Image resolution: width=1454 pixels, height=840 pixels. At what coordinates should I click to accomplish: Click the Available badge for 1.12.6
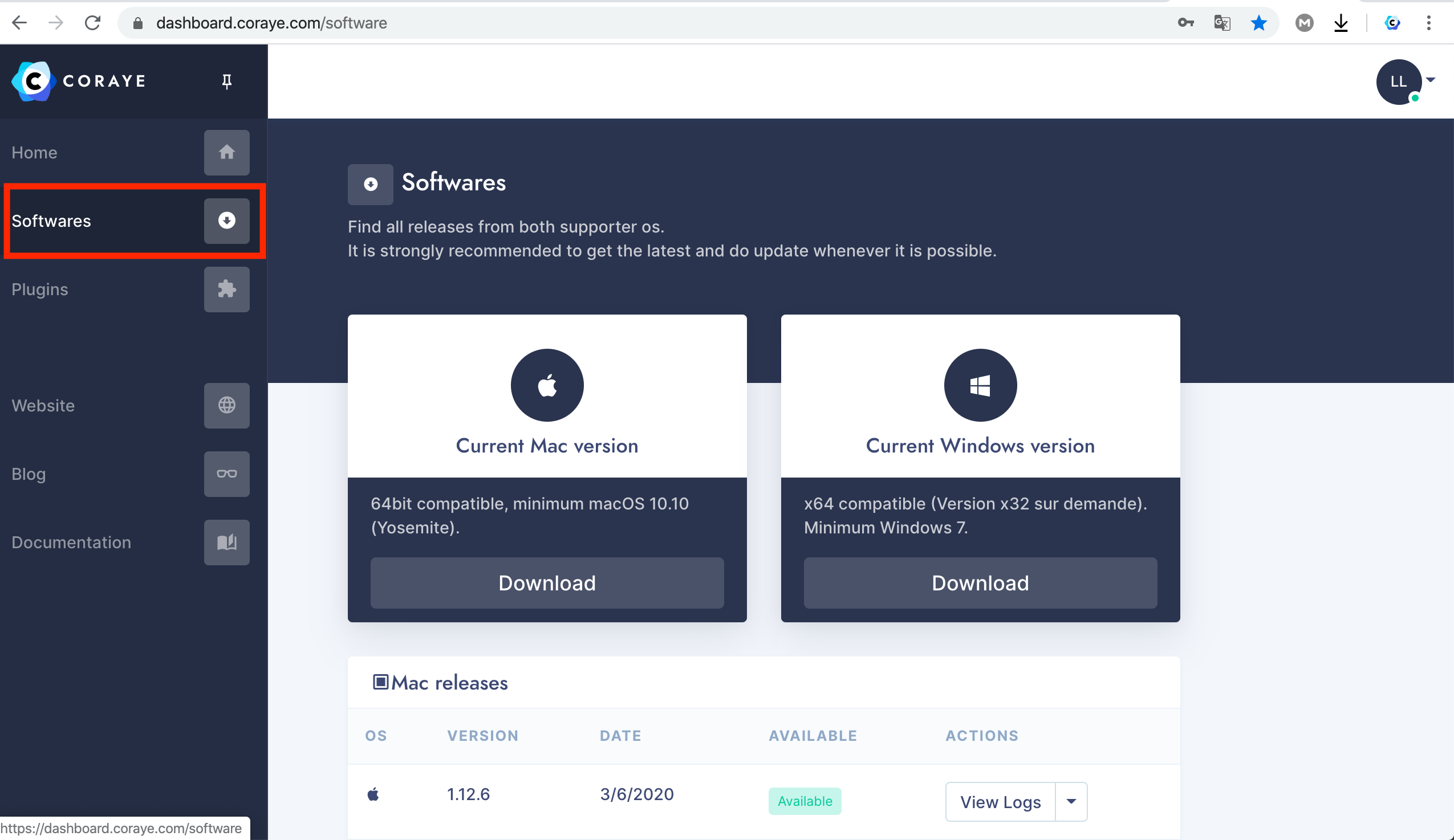coord(805,801)
